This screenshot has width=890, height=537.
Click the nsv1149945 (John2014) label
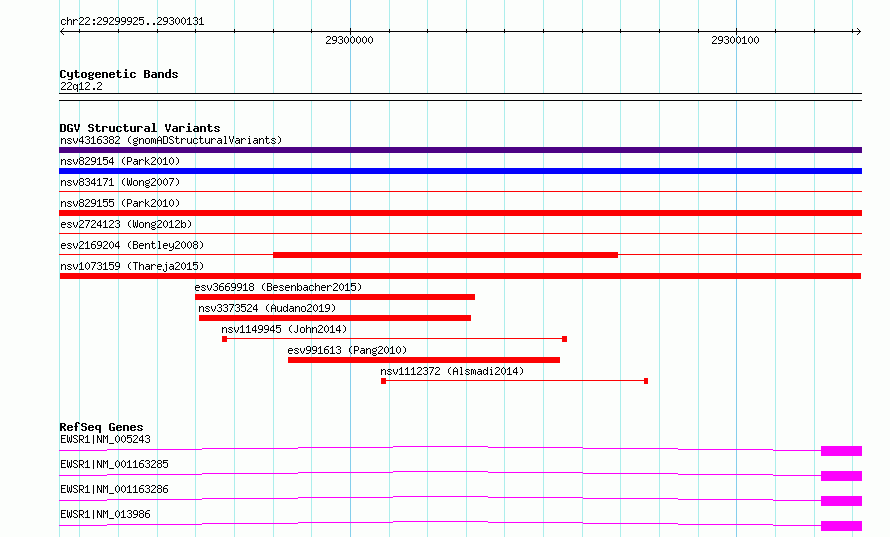pos(284,329)
